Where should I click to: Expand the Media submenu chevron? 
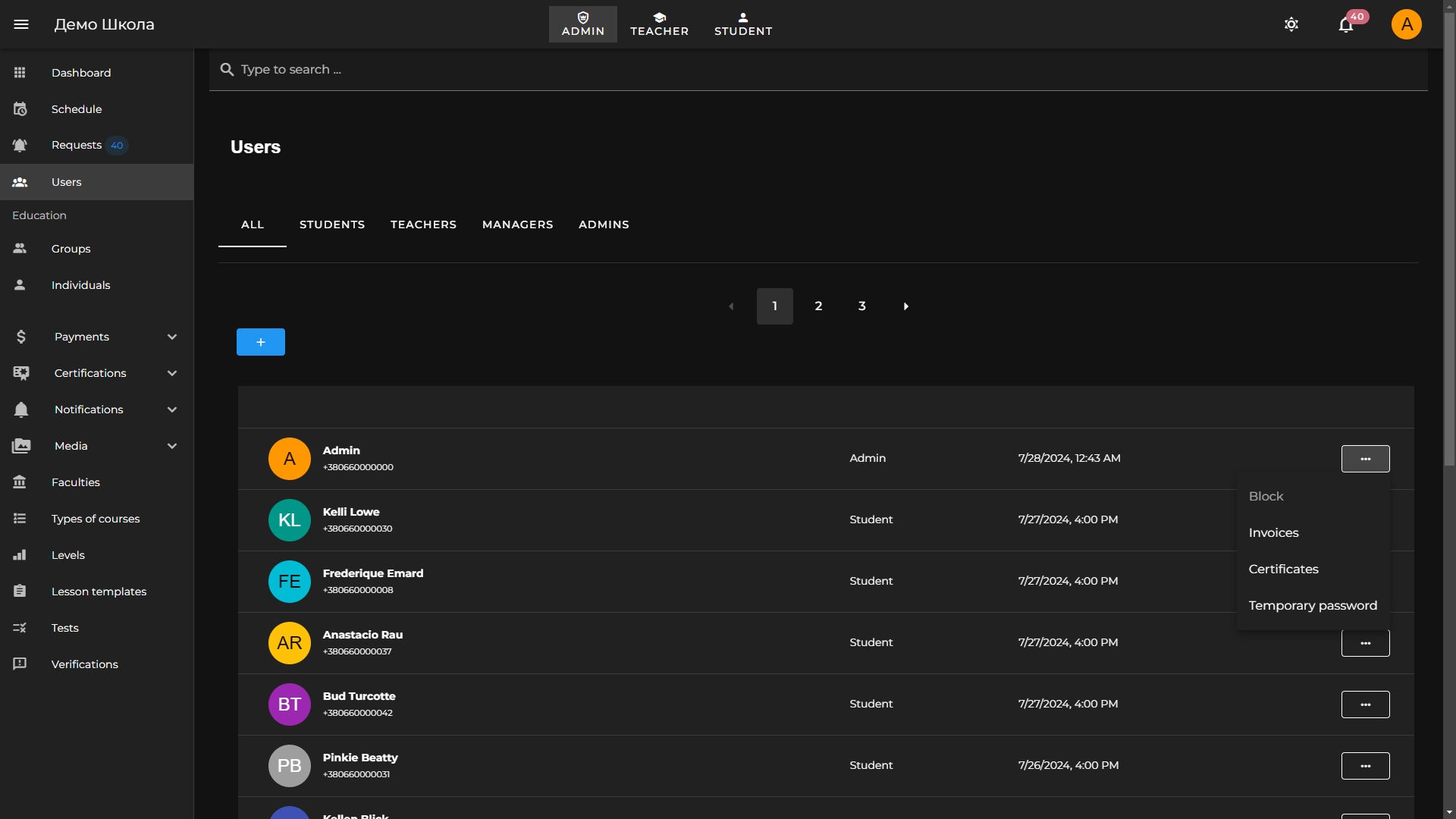(172, 446)
